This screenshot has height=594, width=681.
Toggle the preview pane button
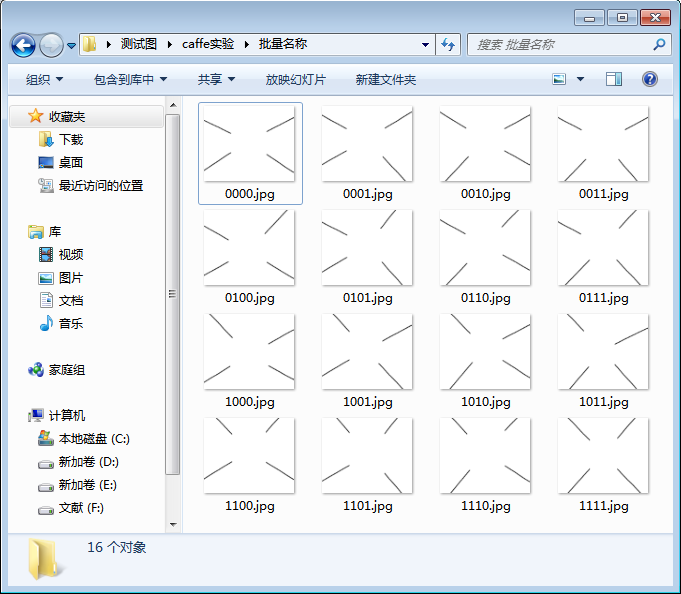(x=614, y=79)
